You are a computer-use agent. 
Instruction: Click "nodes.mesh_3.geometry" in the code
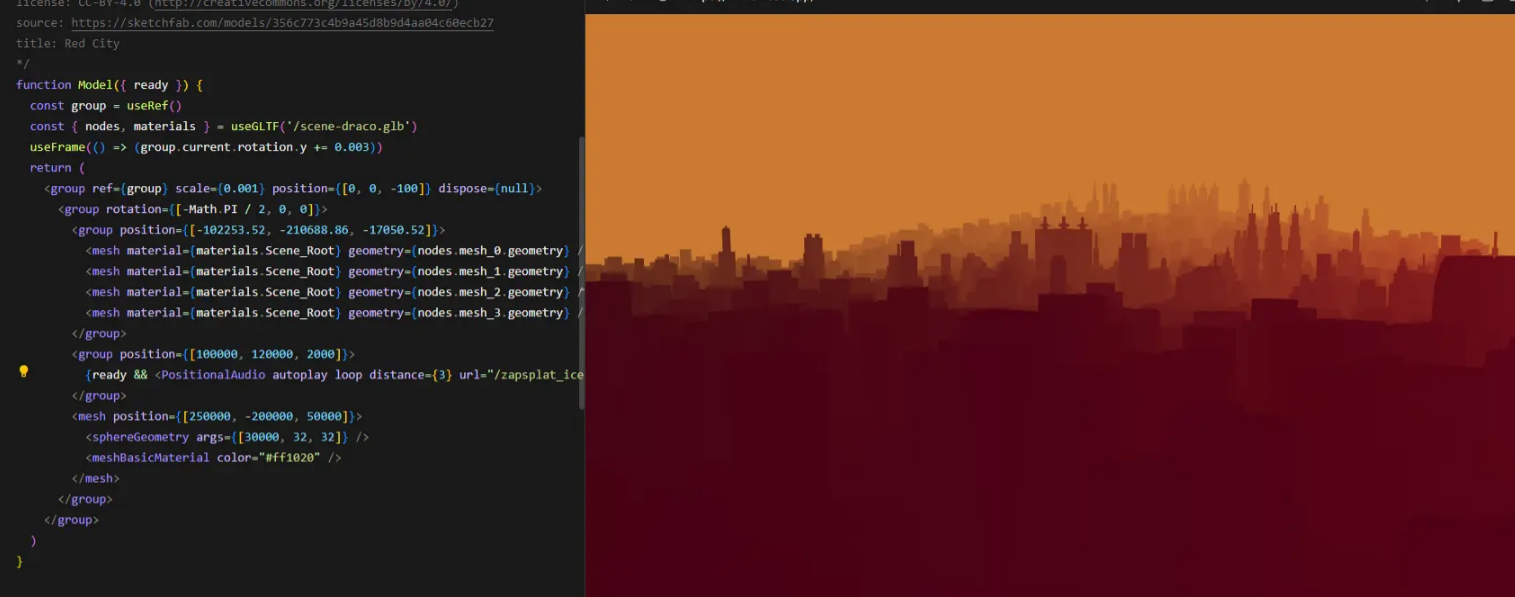coord(491,313)
